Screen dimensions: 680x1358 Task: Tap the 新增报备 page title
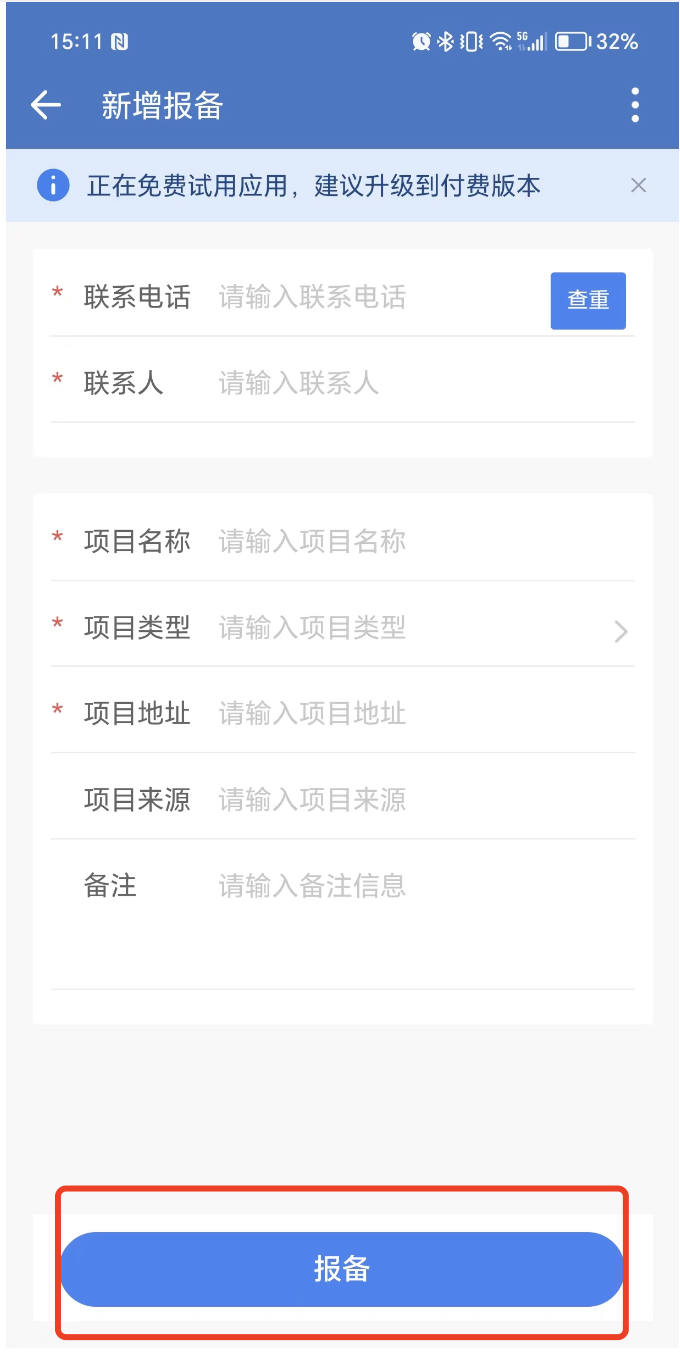162,106
